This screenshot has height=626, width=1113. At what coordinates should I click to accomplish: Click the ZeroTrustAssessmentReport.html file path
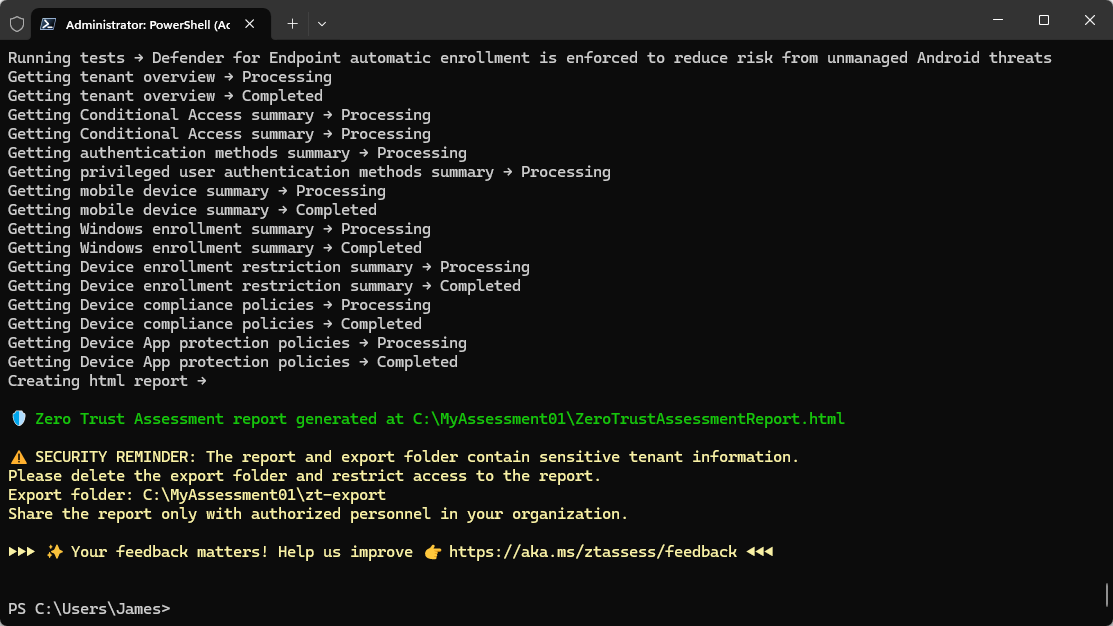pyautogui.click(x=628, y=419)
